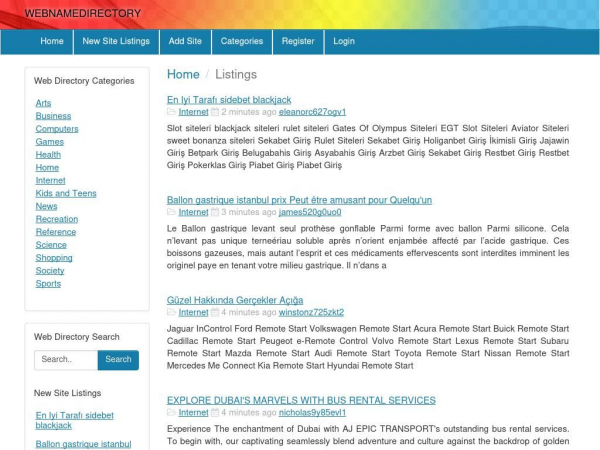The width and height of the screenshot is (600, 450).
Task: Click calendar icon beside 2 minutes ago
Action: [x=215, y=112]
